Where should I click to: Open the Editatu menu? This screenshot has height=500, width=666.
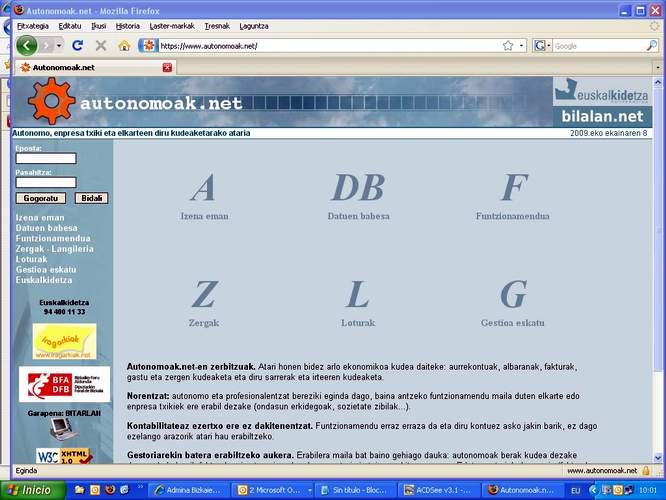point(70,26)
